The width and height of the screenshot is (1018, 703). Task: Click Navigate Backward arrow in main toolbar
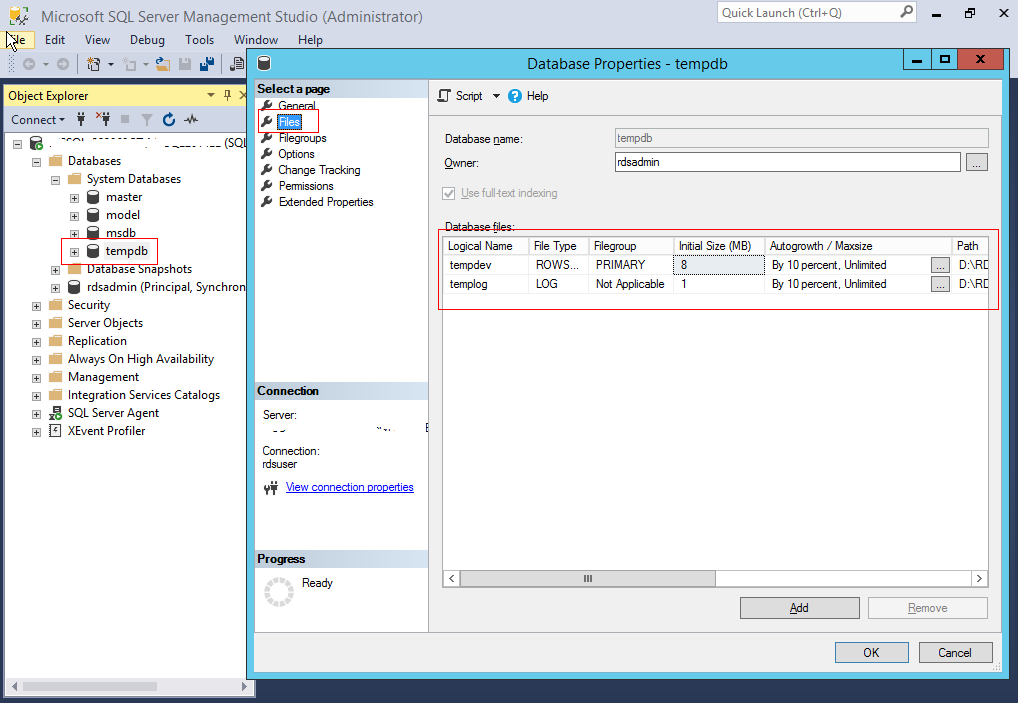tap(29, 64)
